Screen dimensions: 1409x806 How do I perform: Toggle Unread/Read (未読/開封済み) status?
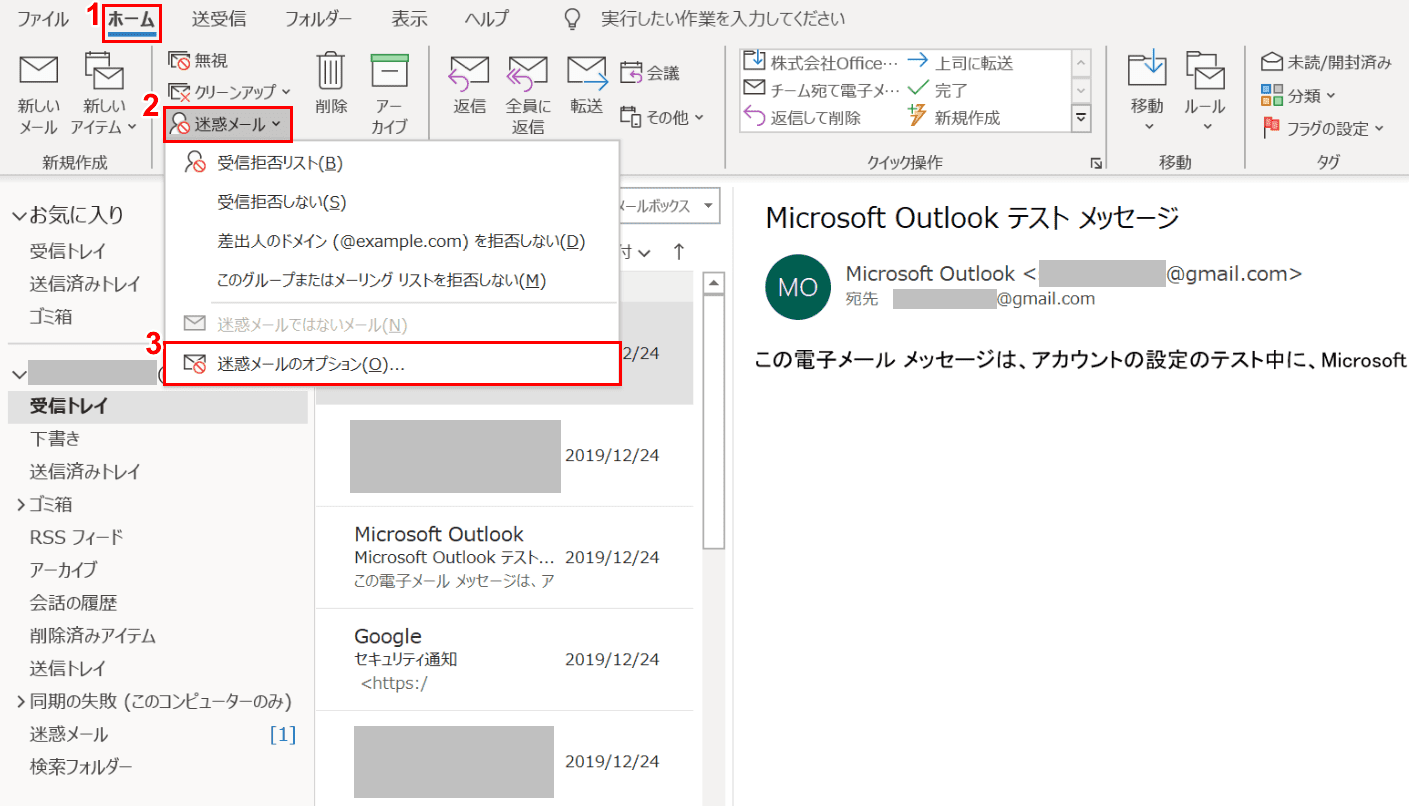[x=1326, y=63]
